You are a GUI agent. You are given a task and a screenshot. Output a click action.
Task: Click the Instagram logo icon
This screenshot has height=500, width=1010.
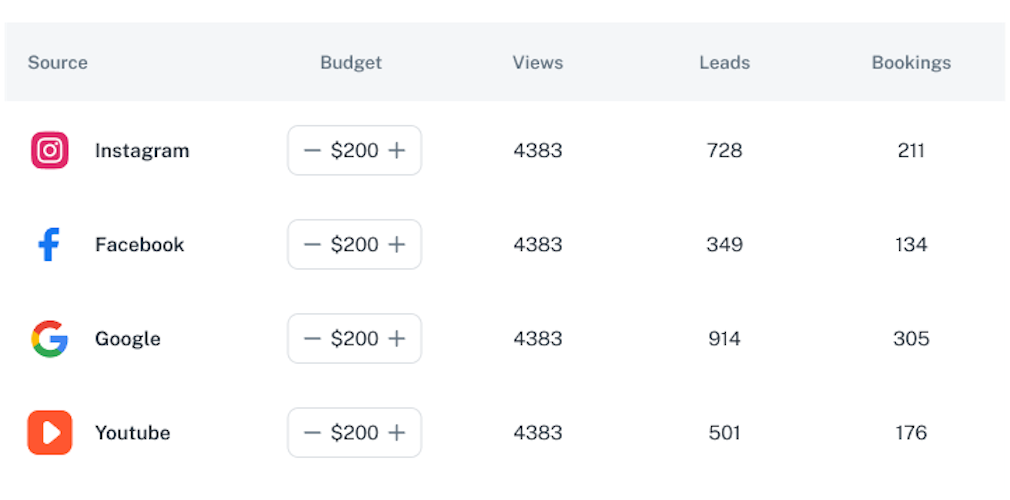pyautogui.click(x=50, y=150)
